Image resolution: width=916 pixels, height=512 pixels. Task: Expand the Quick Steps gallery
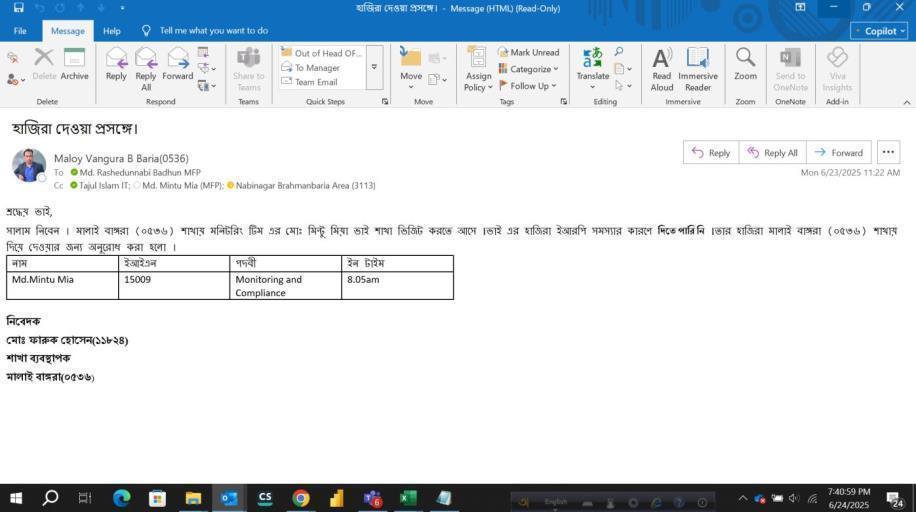pyautogui.click(x=374, y=67)
